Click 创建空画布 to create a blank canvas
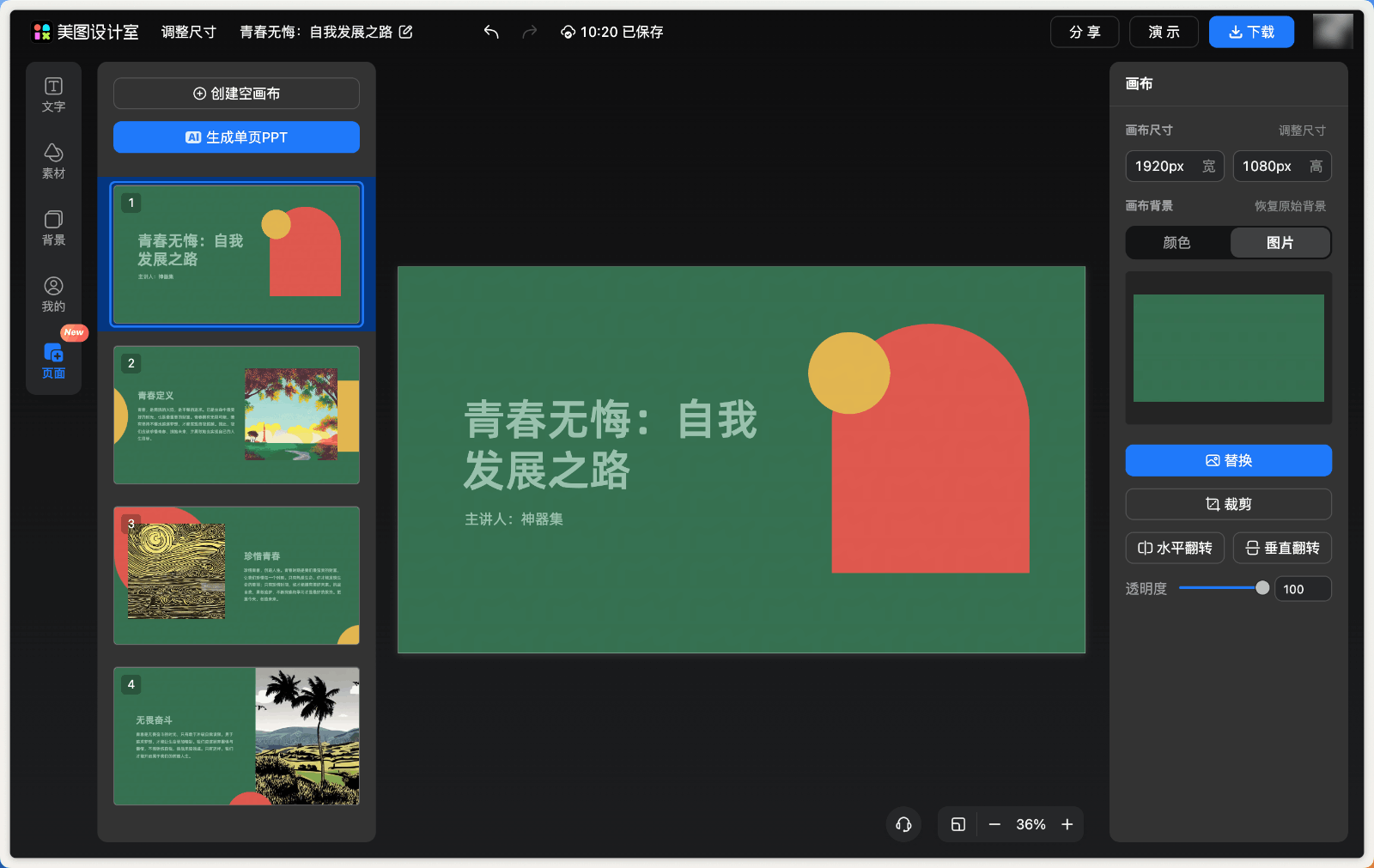This screenshot has height=868, width=1374. click(236, 94)
